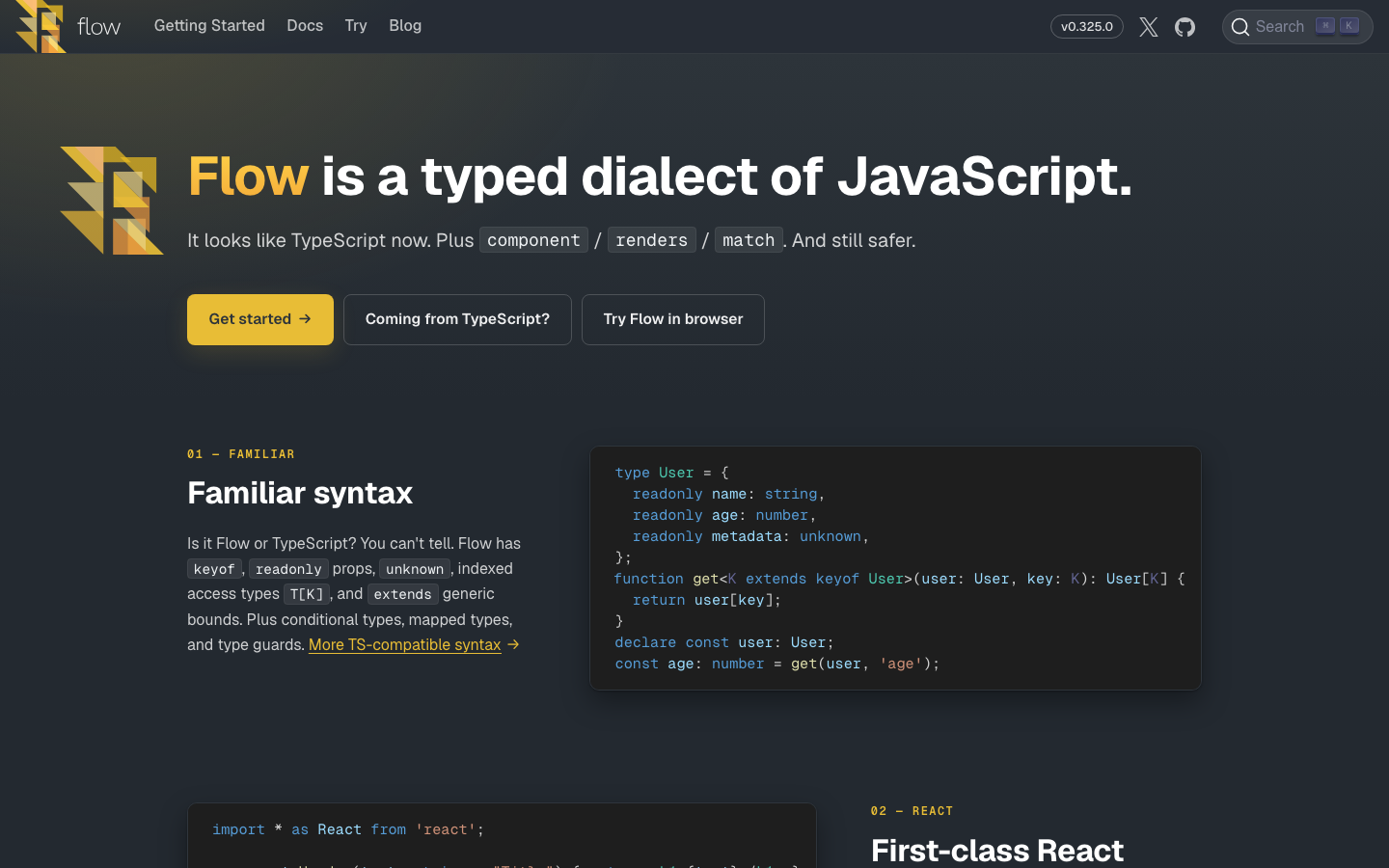The image size is (1389, 868).
Task: Click the 02 — REACT section label
Action: click(912, 811)
